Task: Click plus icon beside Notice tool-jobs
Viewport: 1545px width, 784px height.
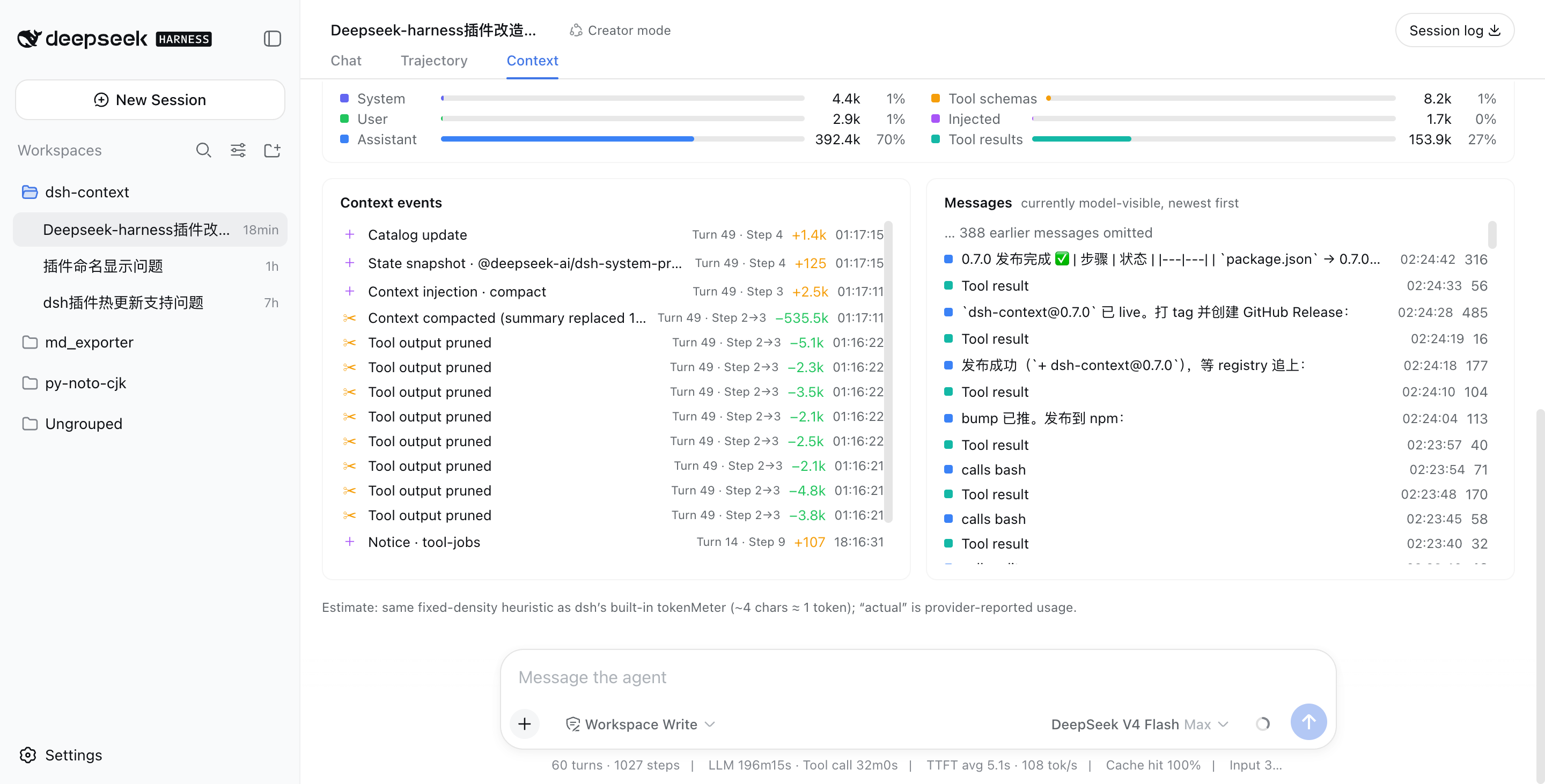Action: (350, 542)
